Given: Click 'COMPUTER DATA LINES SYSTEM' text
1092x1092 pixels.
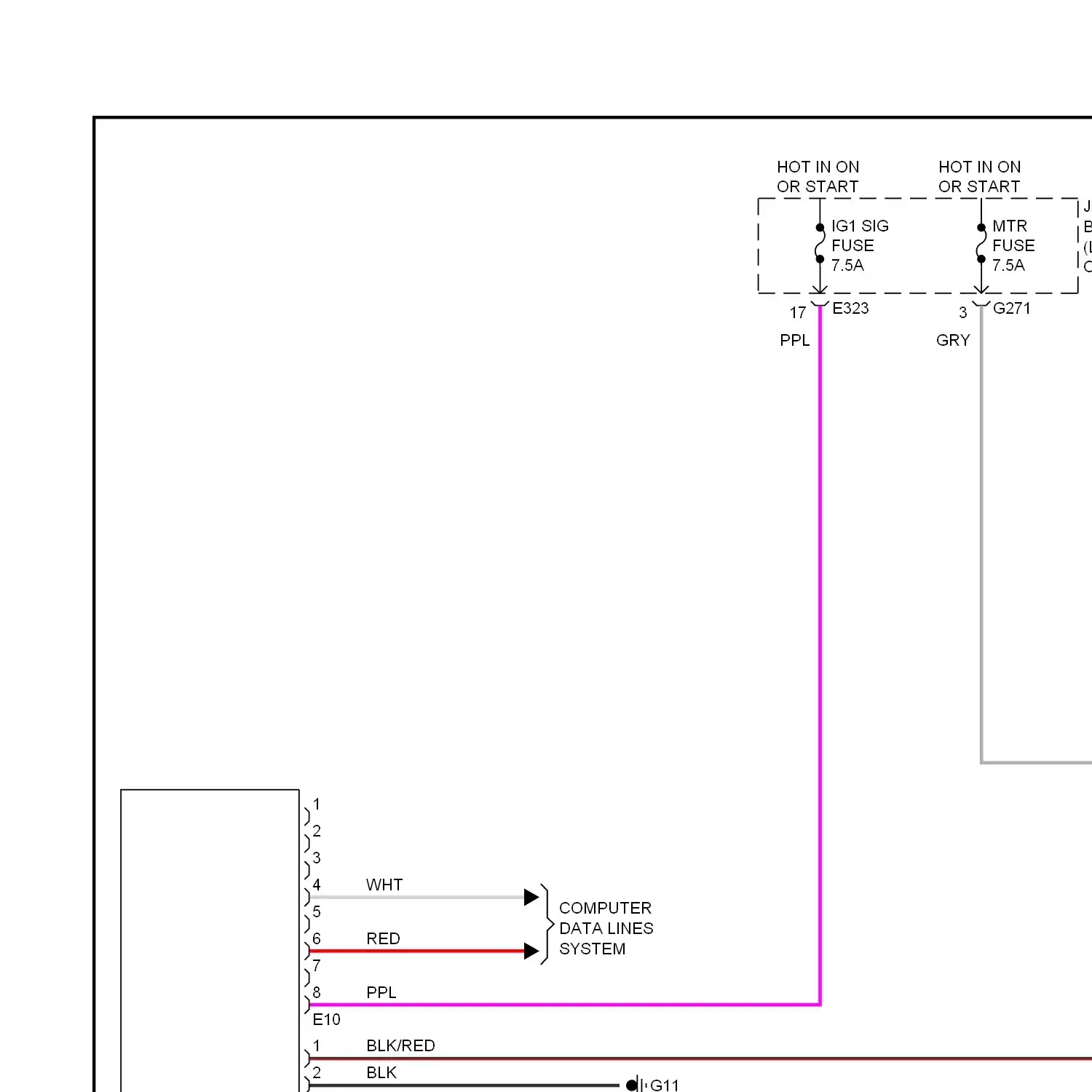Looking at the screenshot, I should [x=606, y=928].
